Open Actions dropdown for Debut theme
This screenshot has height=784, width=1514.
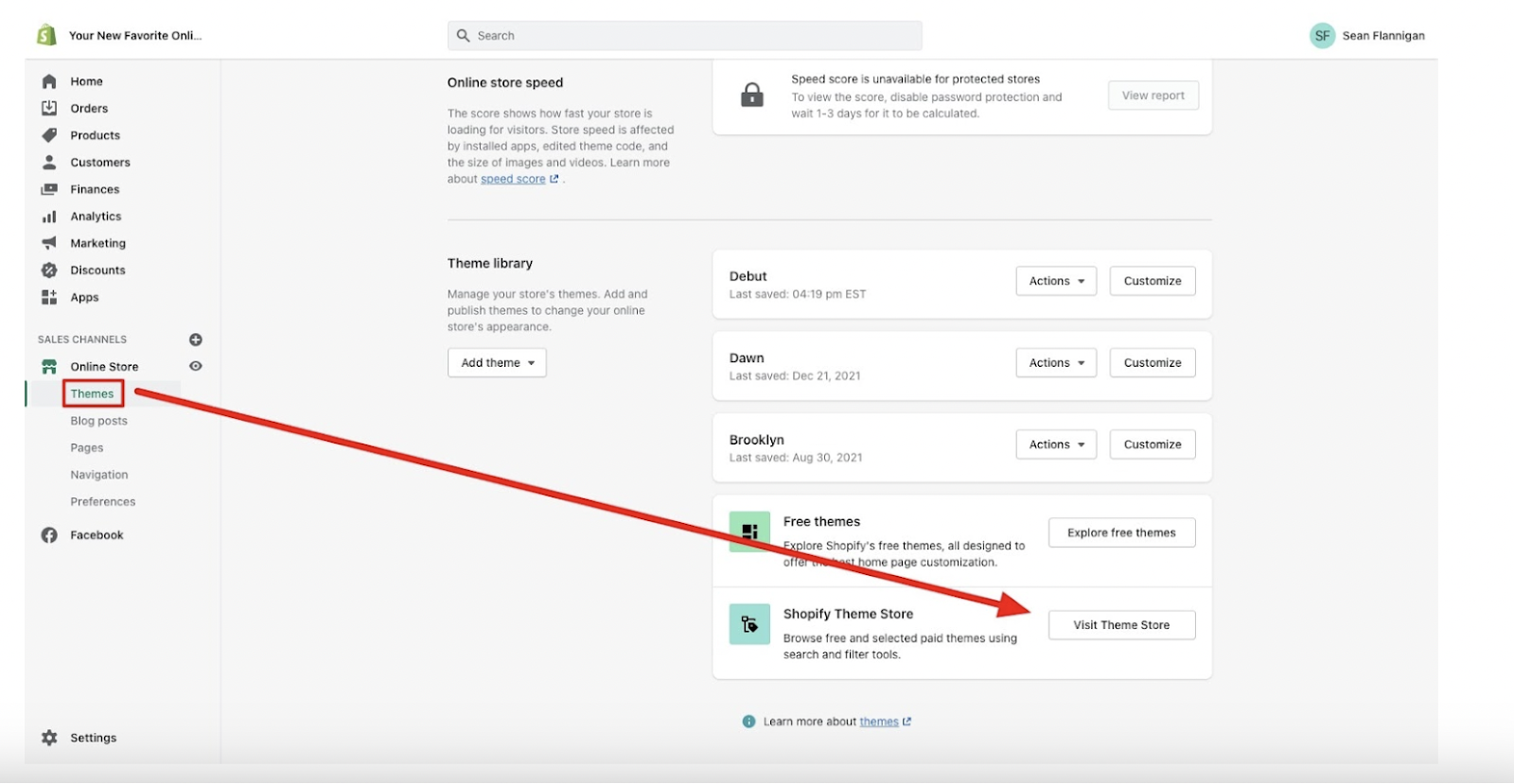1056,281
